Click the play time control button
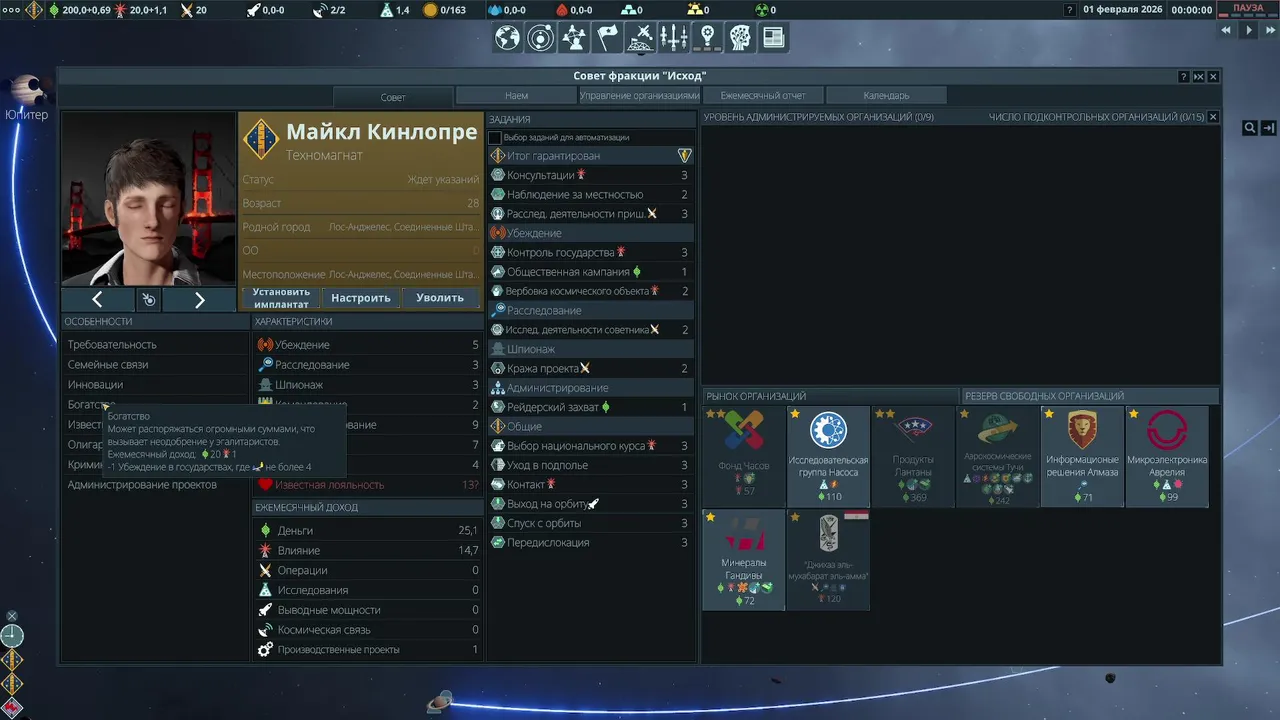 [x=1248, y=30]
